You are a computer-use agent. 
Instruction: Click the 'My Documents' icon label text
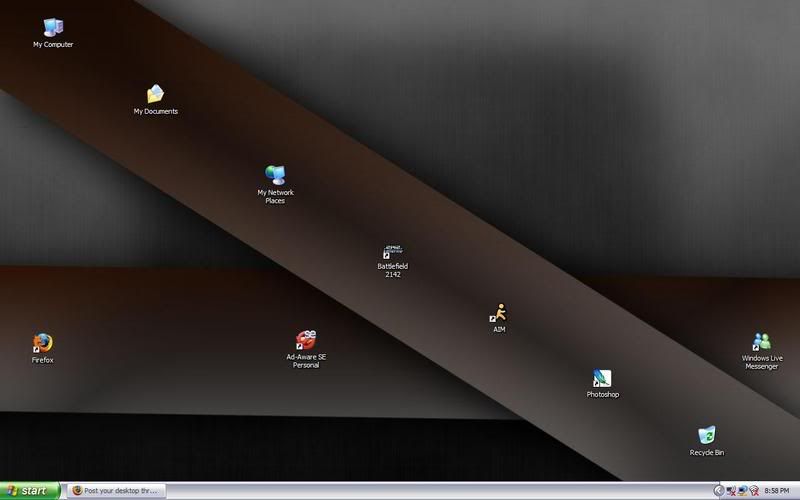(x=155, y=112)
